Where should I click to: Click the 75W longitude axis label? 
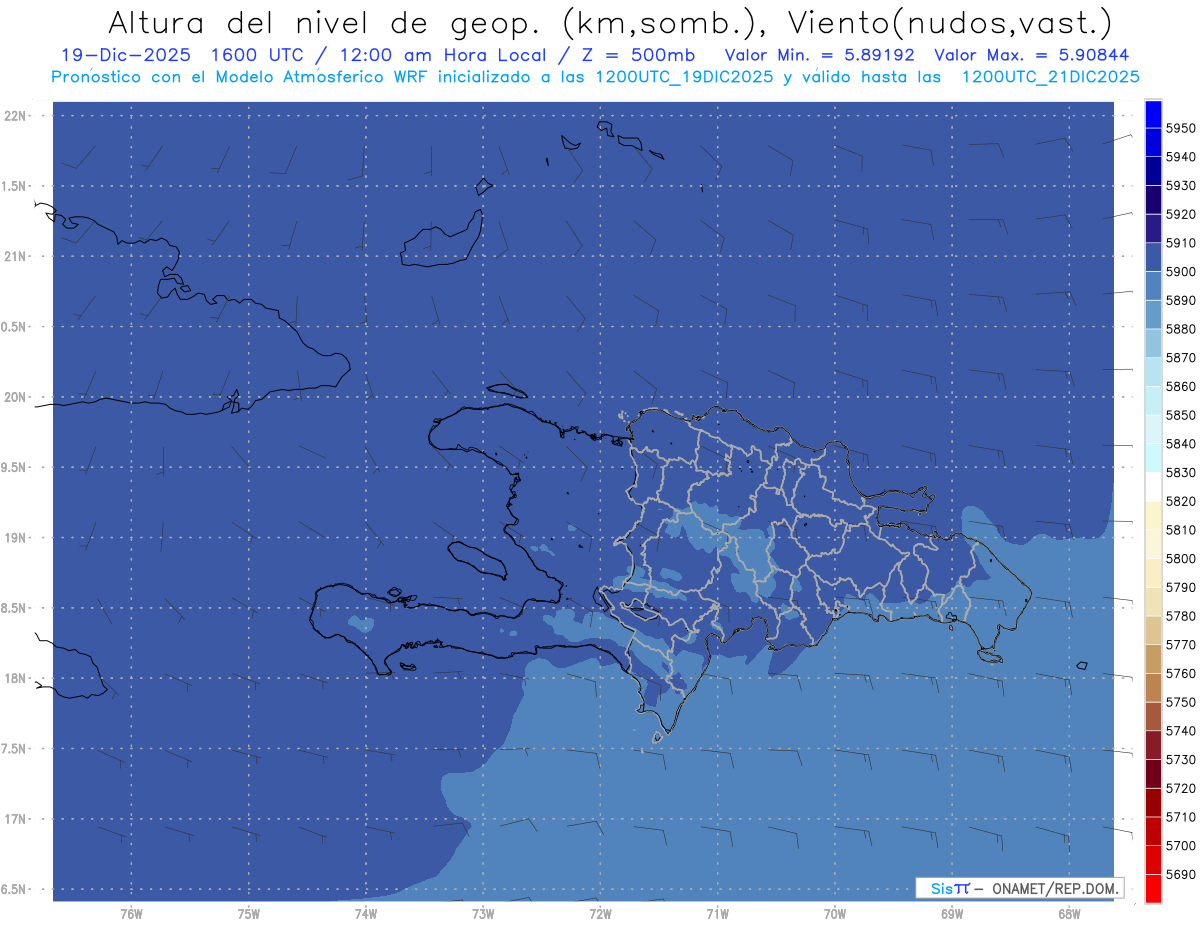click(249, 914)
